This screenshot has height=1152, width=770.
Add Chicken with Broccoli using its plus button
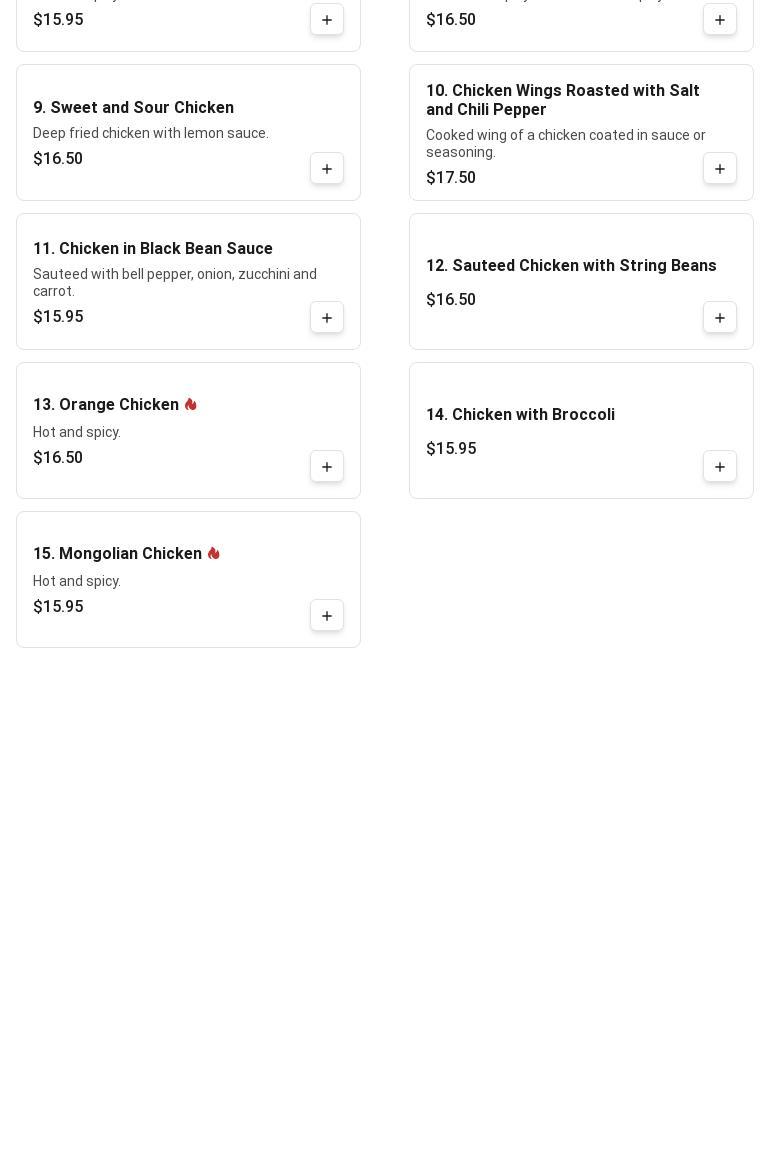pos(720,467)
